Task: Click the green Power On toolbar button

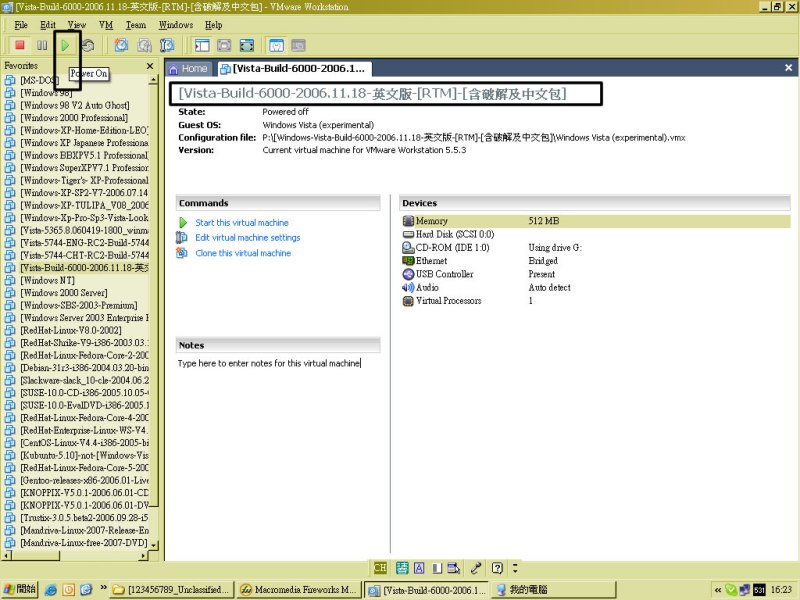Action: (x=65, y=45)
